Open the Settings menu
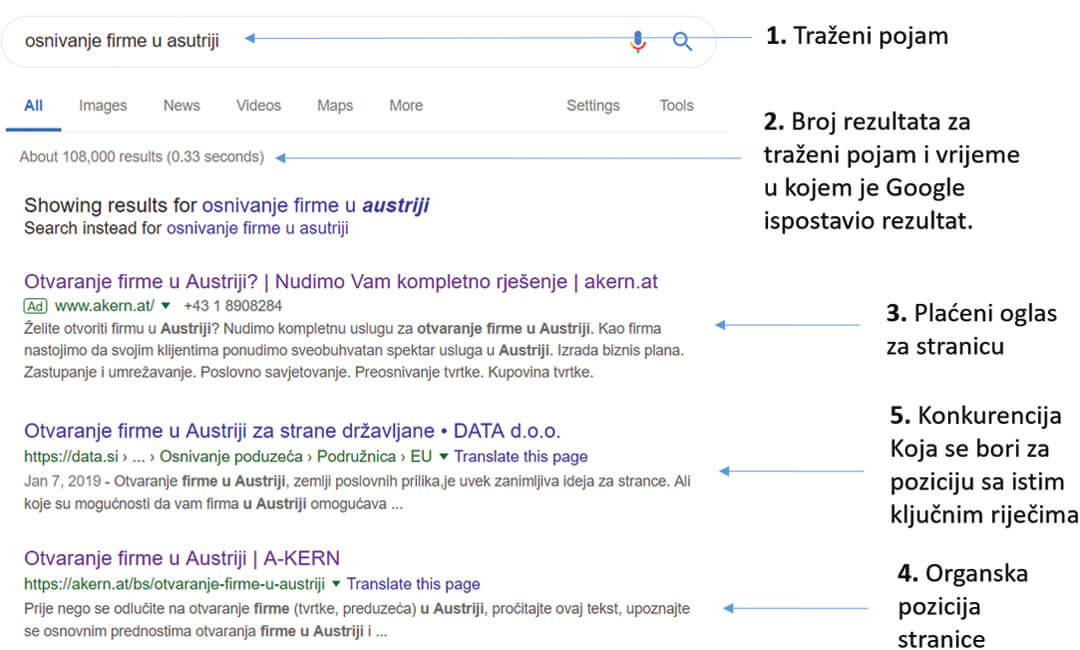The image size is (1080, 650). 593,105
